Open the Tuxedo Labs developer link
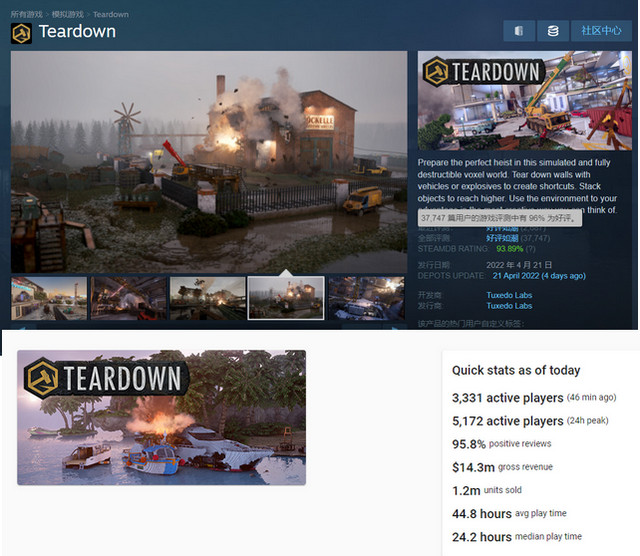Image resolution: width=640 pixels, height=556 pixels. pyautogui.click(x=509, y=295)
